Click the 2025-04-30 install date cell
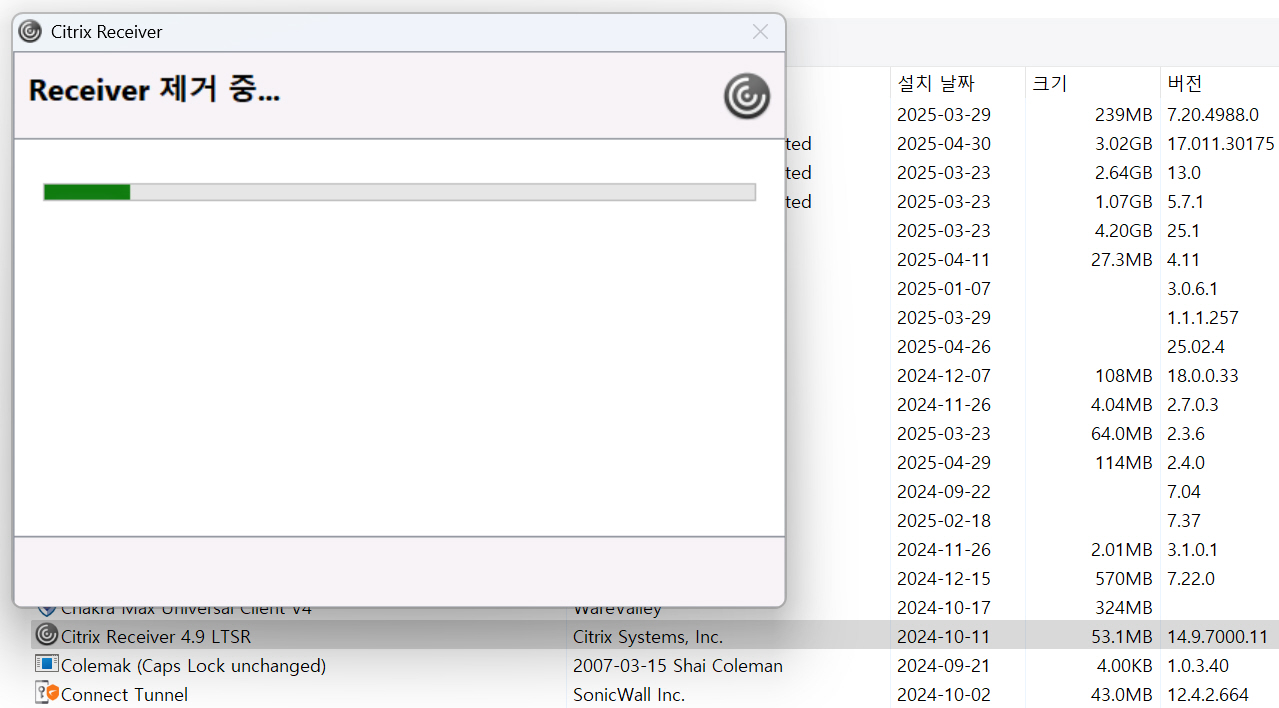The height and width of the screenshot is (708, 1279). (x=943, y=143)
